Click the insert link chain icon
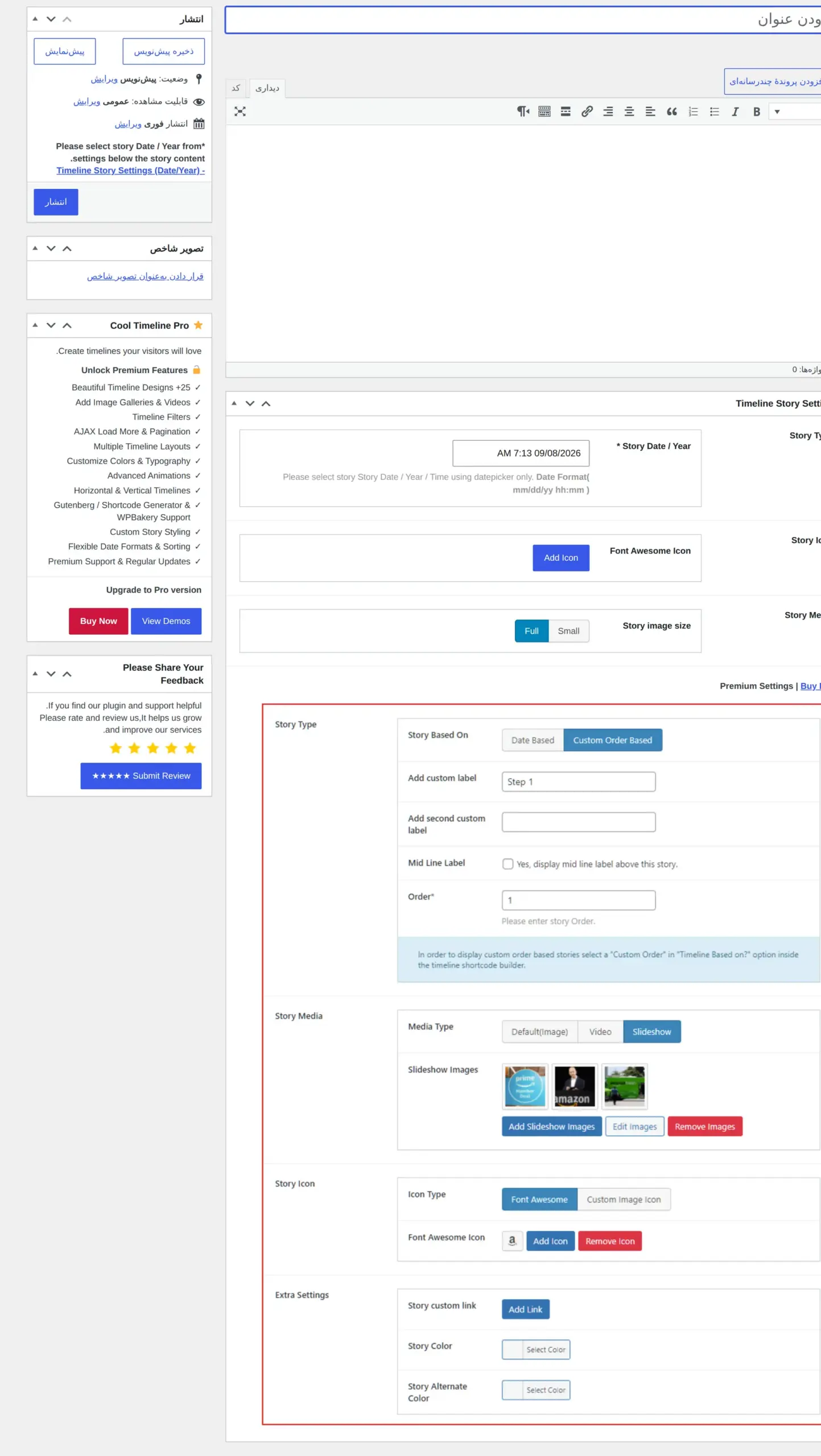 [587, 112]
